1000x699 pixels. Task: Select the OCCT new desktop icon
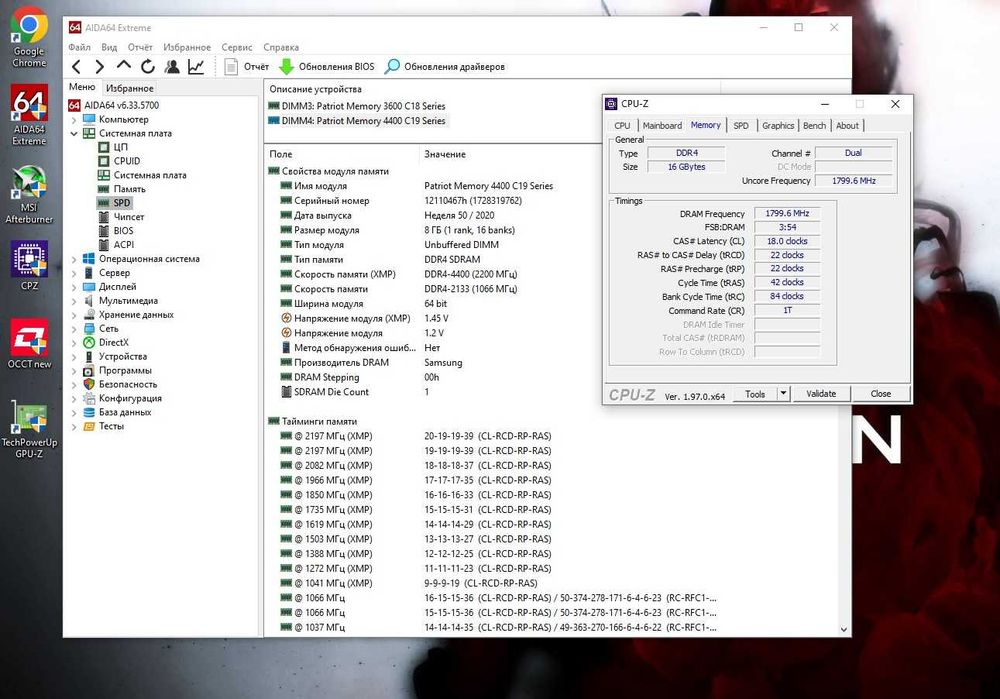pyautogui.click(x=29, y=344)
